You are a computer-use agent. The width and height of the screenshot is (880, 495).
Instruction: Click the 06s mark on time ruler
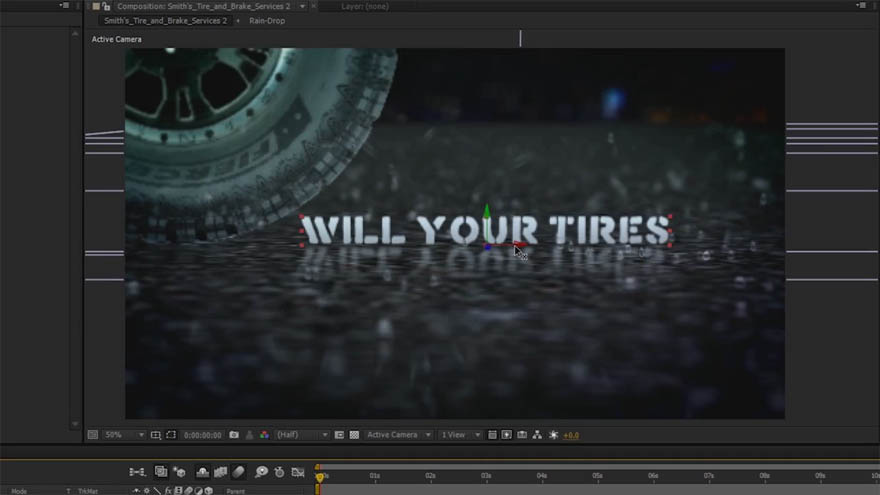[x=653, y=476]
